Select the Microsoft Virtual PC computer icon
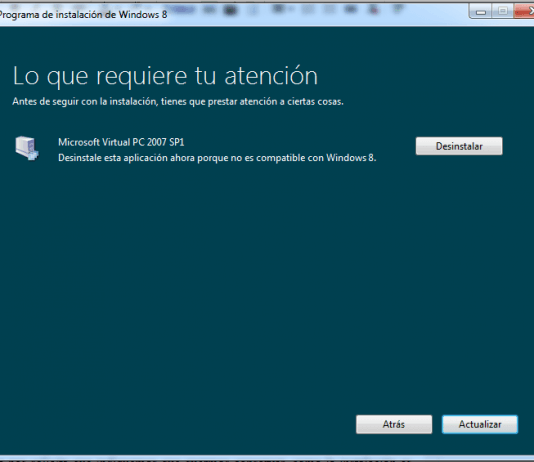 [27, 148]
